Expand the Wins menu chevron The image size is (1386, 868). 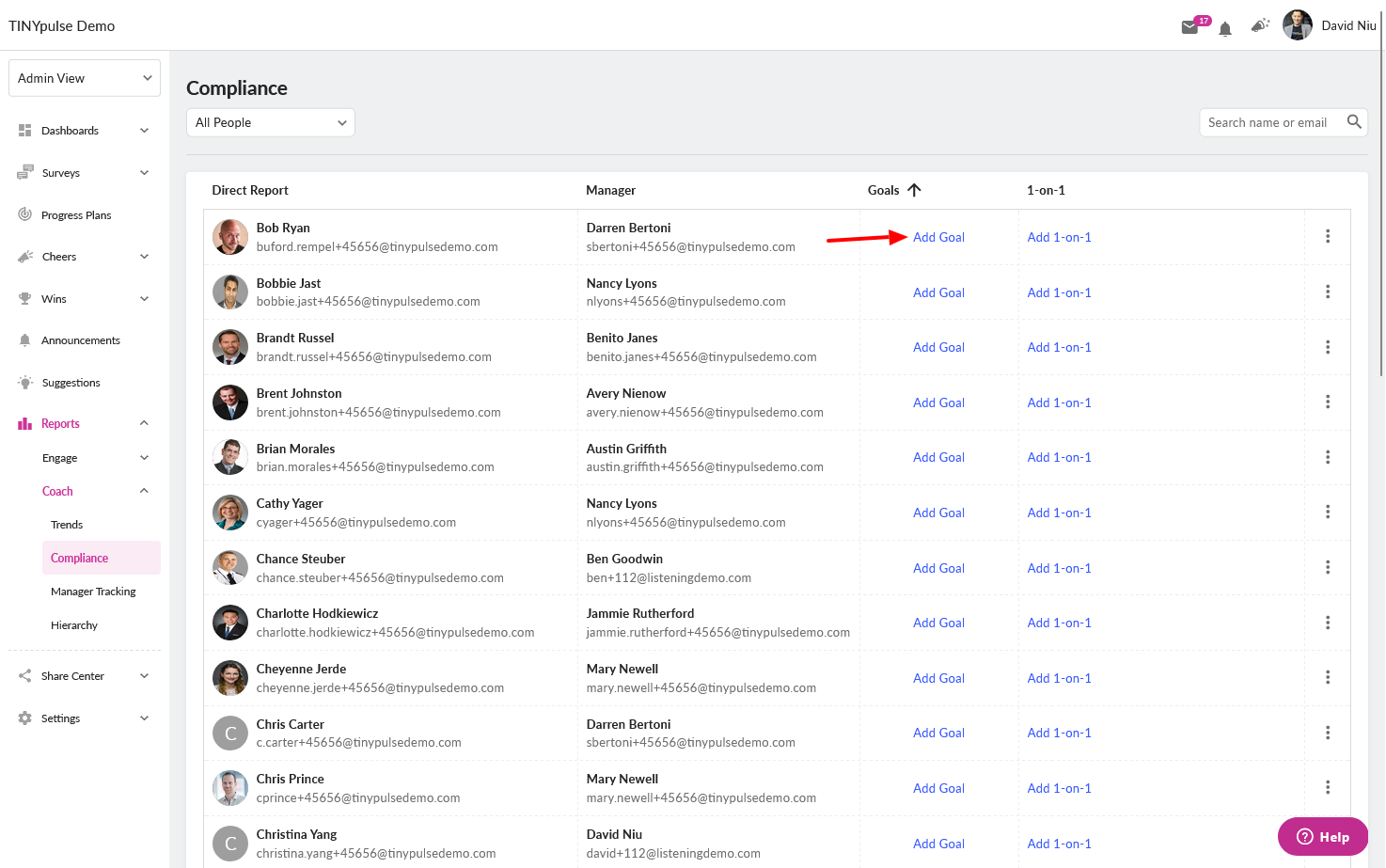pyautogui.click(x=145, y=298)
